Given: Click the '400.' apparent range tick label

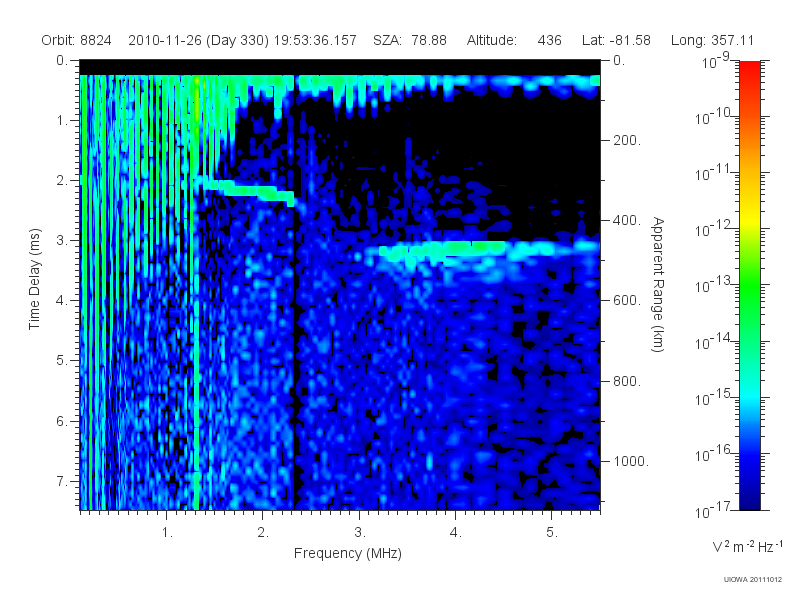Looking at the screenshot, I should coord(627,220).
